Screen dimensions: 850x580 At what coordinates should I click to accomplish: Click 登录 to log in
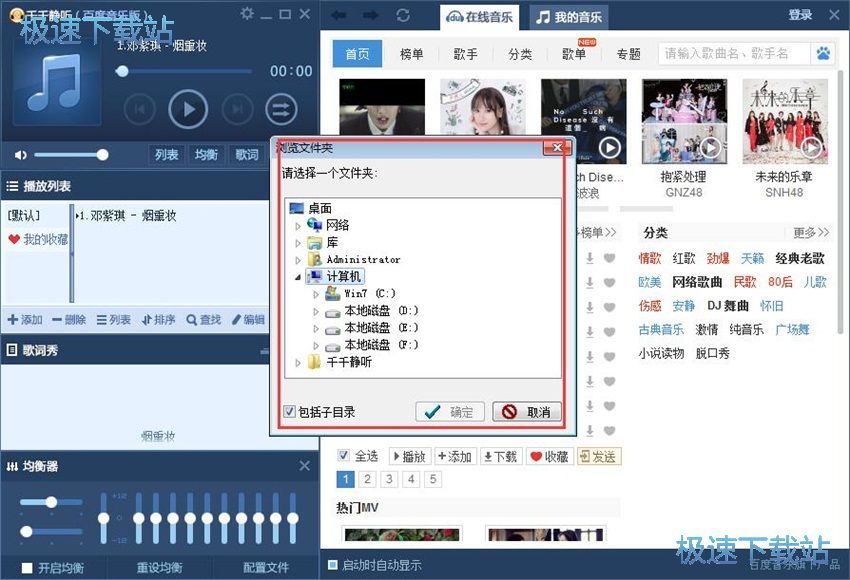tap(800, 15)
